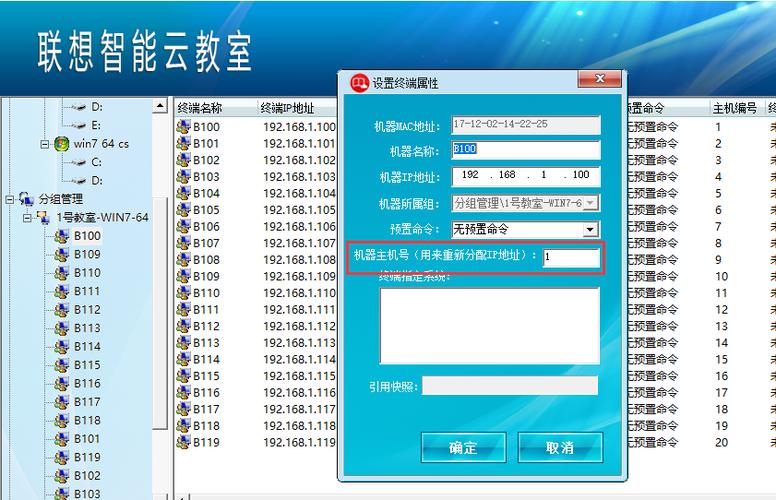This screenshot has height=500, width=776.
Task: Select B118 terminal icon in tree
Action: pyautogui.click(x=62, y=420)
